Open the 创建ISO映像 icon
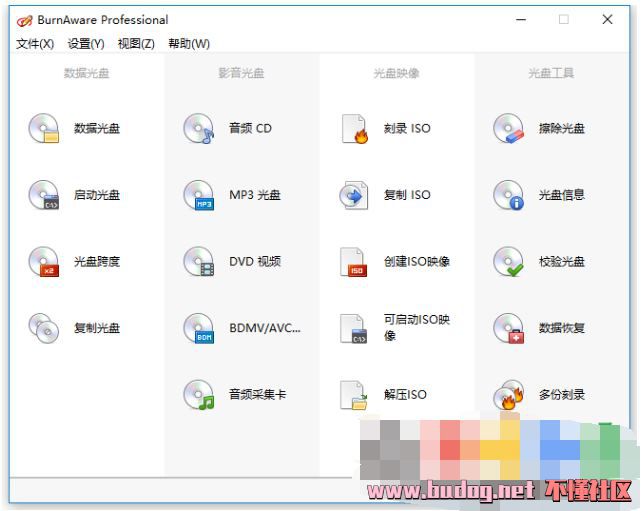Viewport: 641px width, 511px height. pyautogui.click(x=354, y=262)
